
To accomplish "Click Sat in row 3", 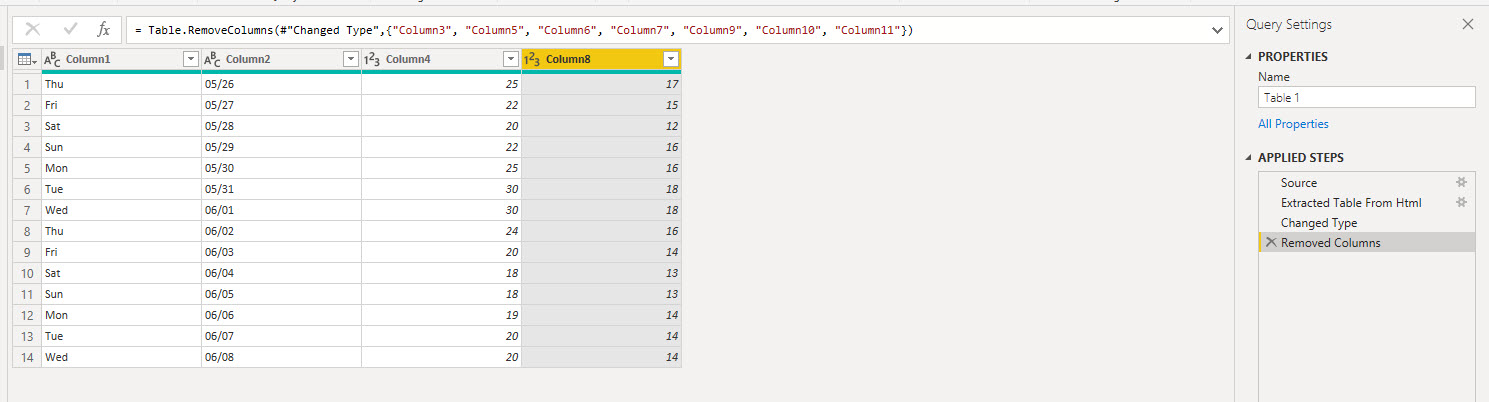I will point(121,126).
